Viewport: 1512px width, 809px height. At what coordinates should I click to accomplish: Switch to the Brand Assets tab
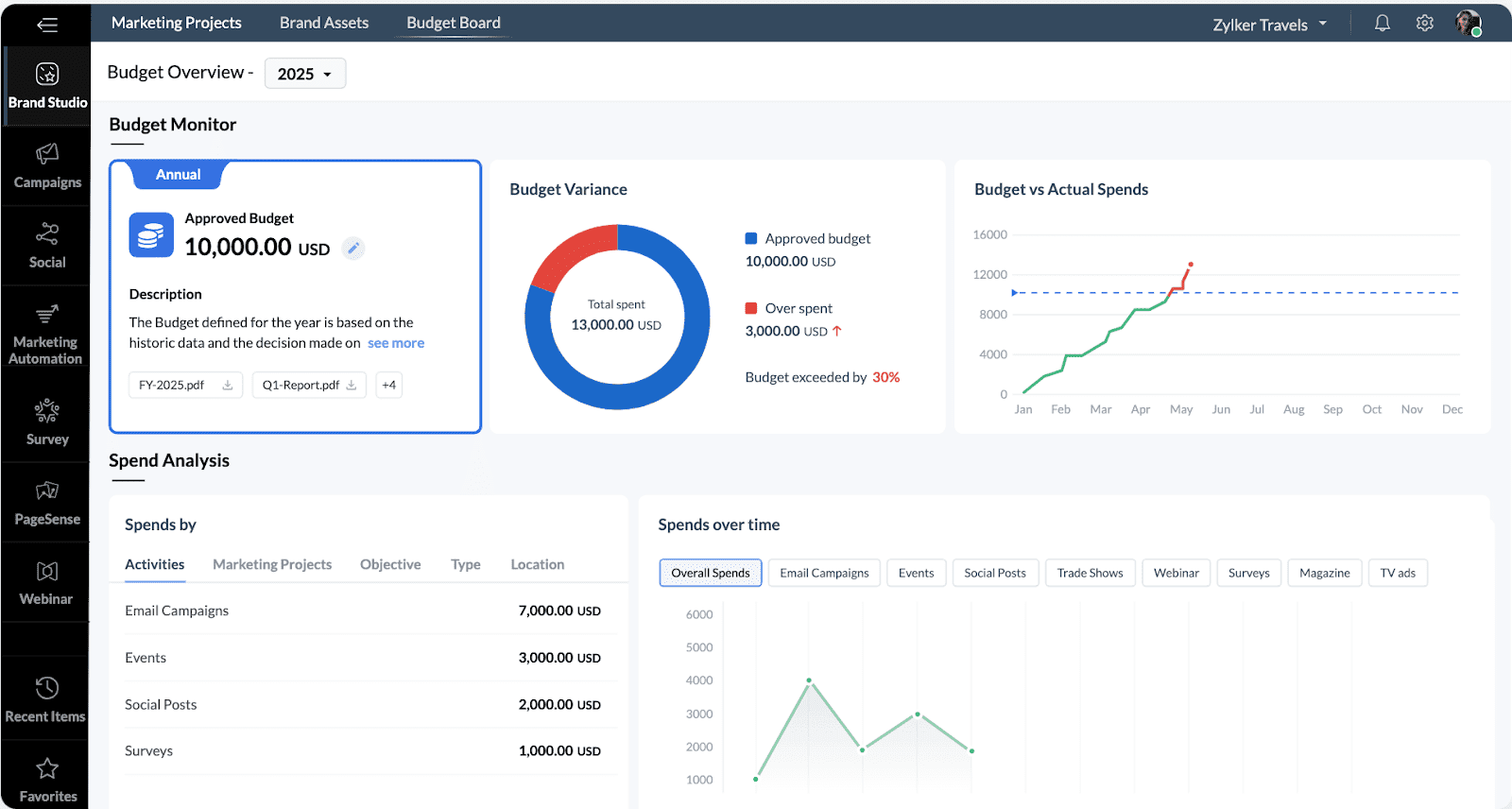(323, 23)
